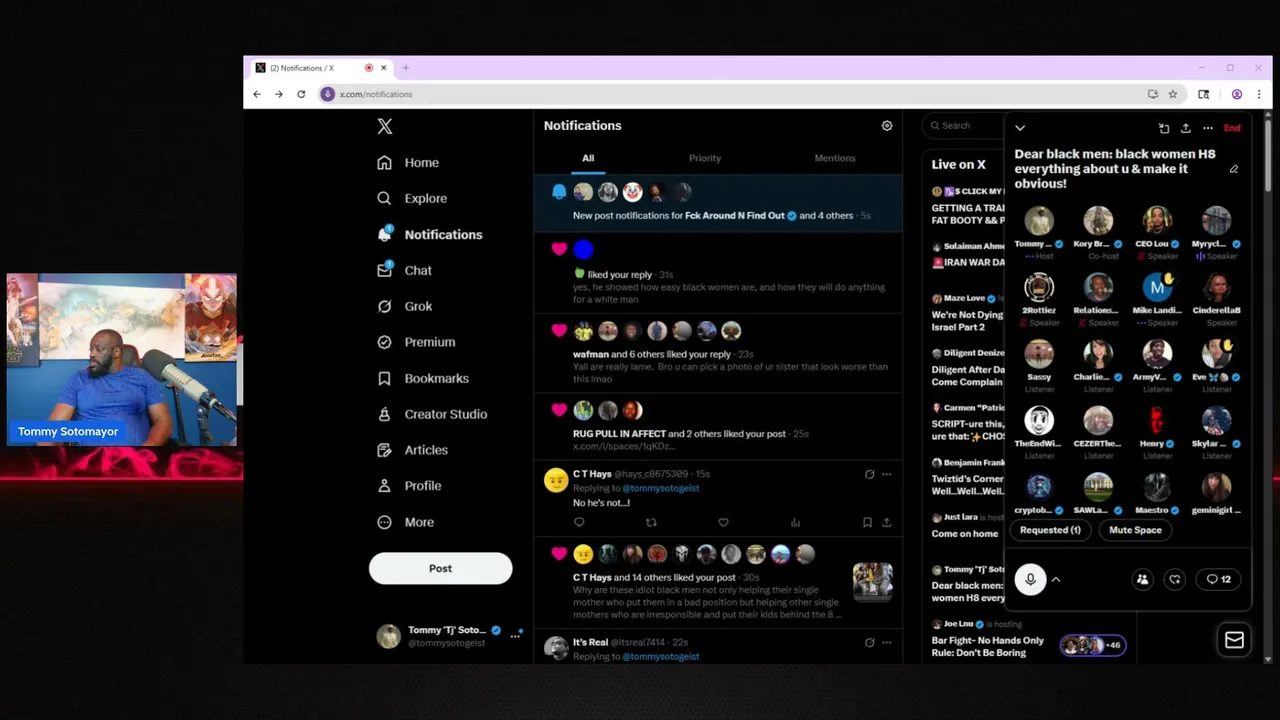Screen dimensions: 1280x720
Task: Open Chrome three-dot menu
Action: (x=1258, y=94)
